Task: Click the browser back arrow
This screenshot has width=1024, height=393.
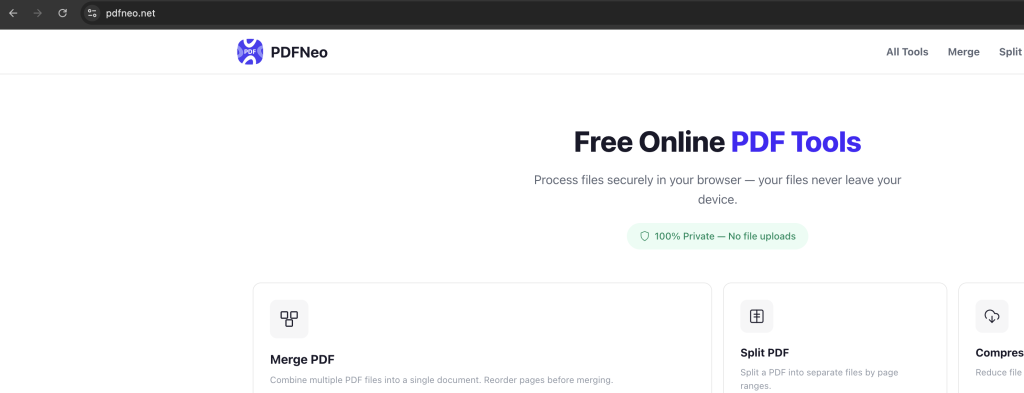Action: (x=13, y=13)
